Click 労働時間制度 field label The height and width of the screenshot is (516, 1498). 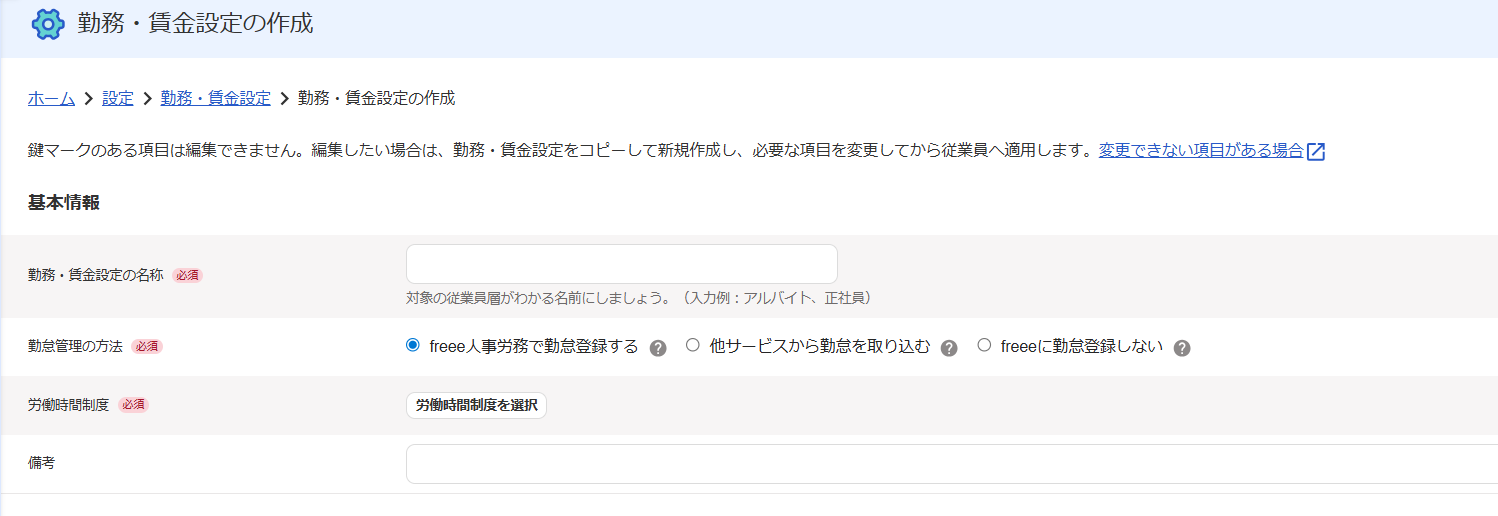click(68, 405)
